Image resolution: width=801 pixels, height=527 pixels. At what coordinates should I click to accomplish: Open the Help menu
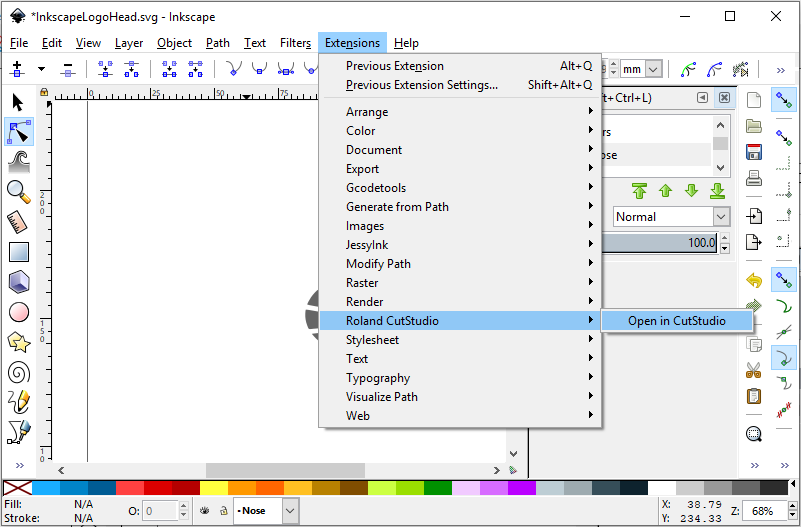pos(406,43)
